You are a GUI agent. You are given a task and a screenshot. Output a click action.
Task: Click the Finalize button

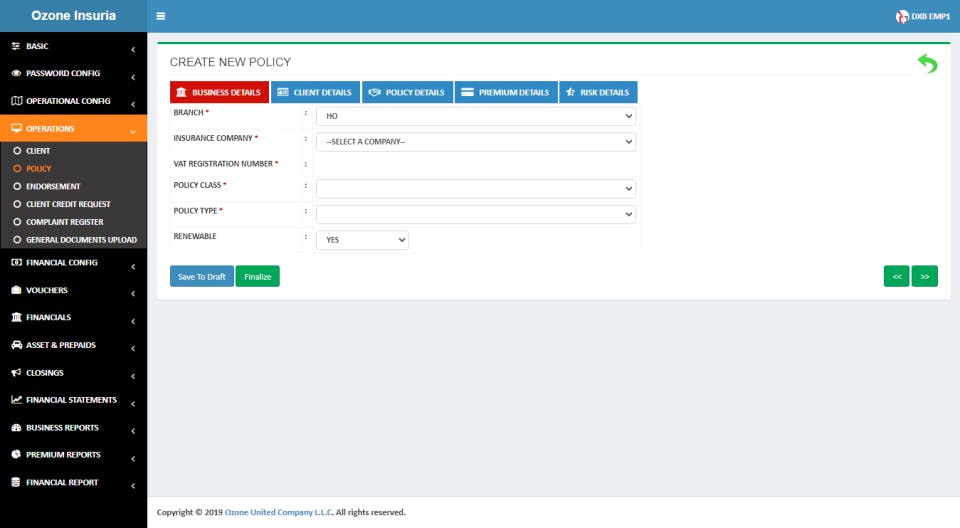coord(258,276)
